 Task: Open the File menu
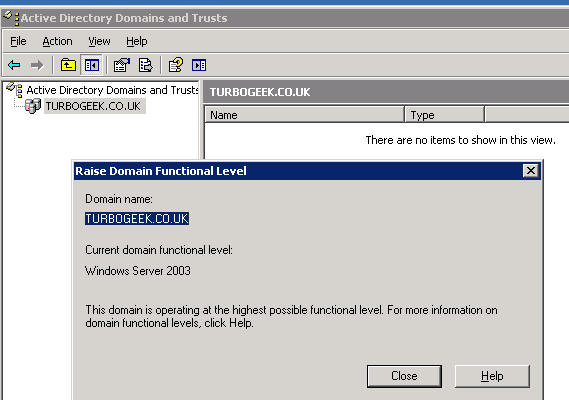[18, 41]
